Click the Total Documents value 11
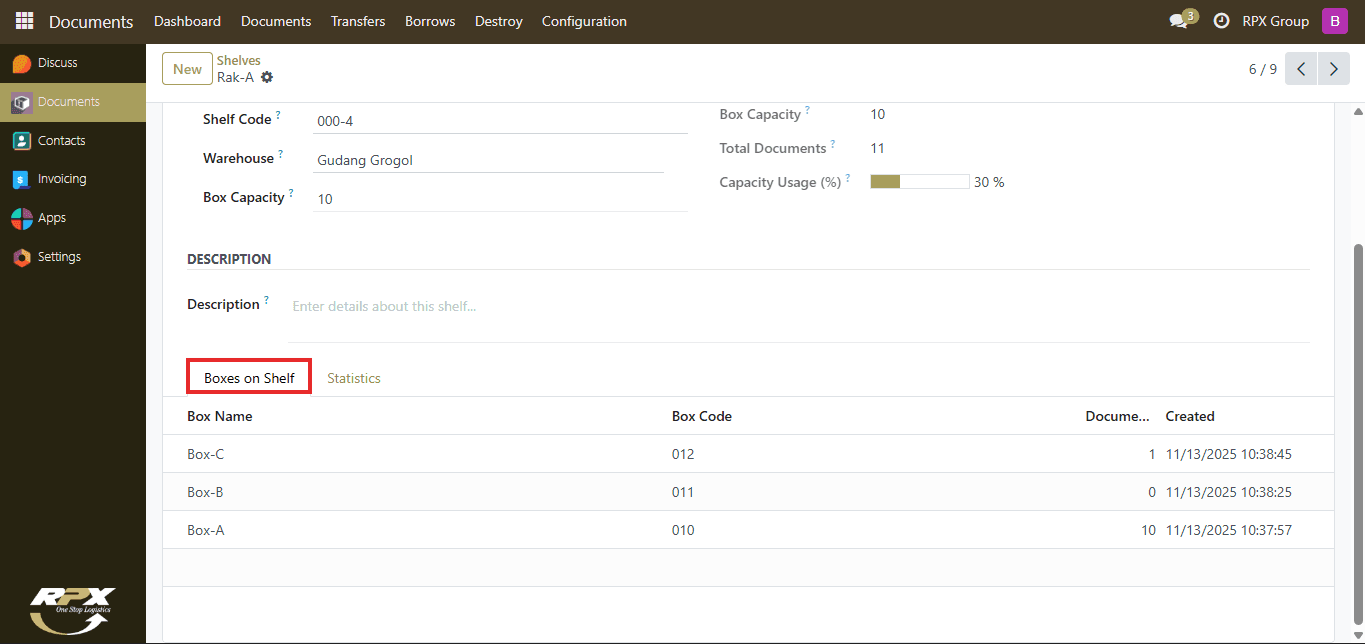The image size is (1365, 644). pos(877,148)
